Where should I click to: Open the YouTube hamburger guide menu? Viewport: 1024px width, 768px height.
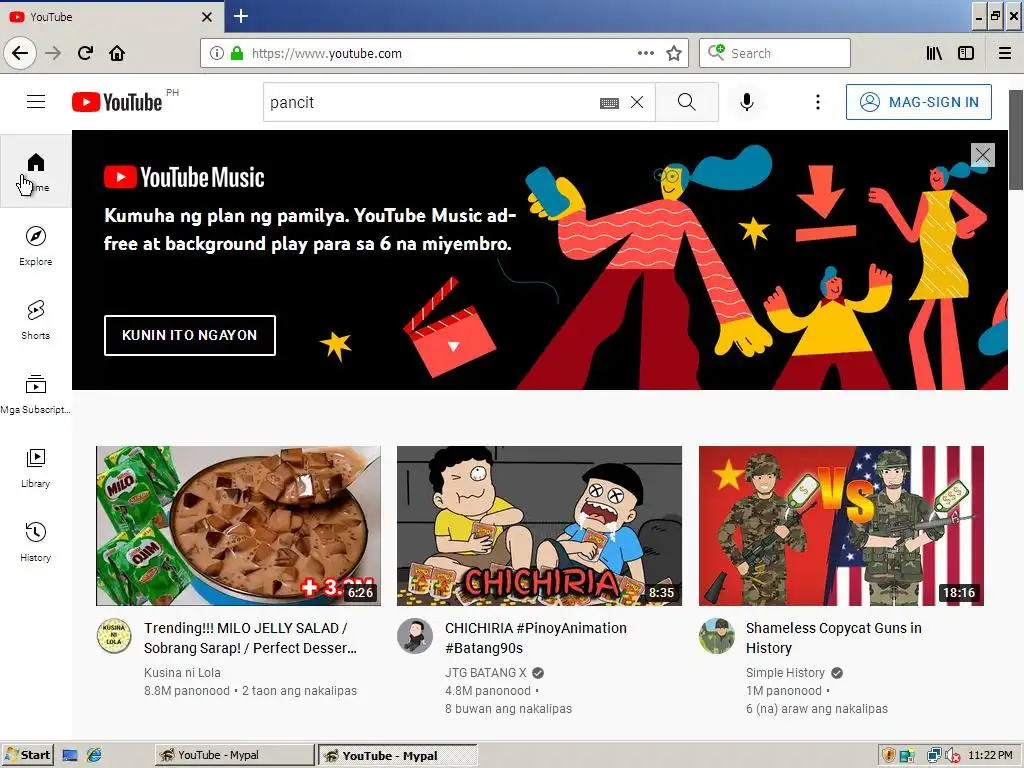click(36, 102)
